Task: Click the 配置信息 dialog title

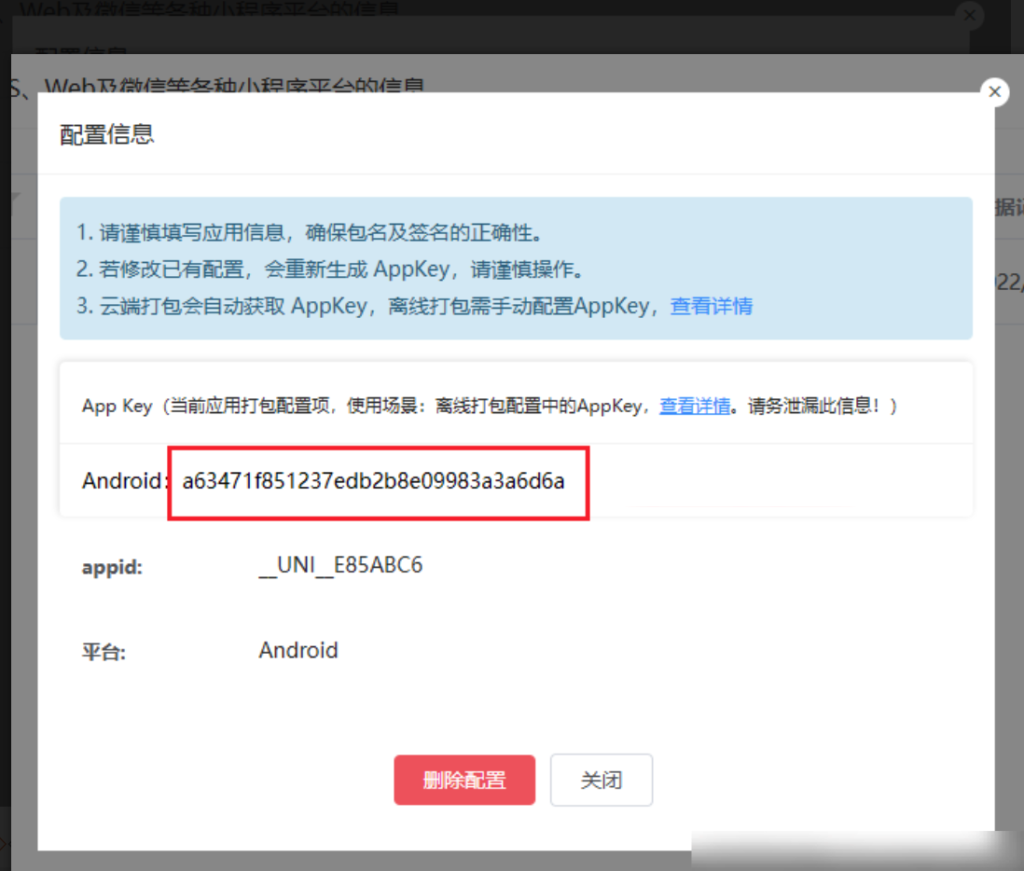Action: coord(107,134)
